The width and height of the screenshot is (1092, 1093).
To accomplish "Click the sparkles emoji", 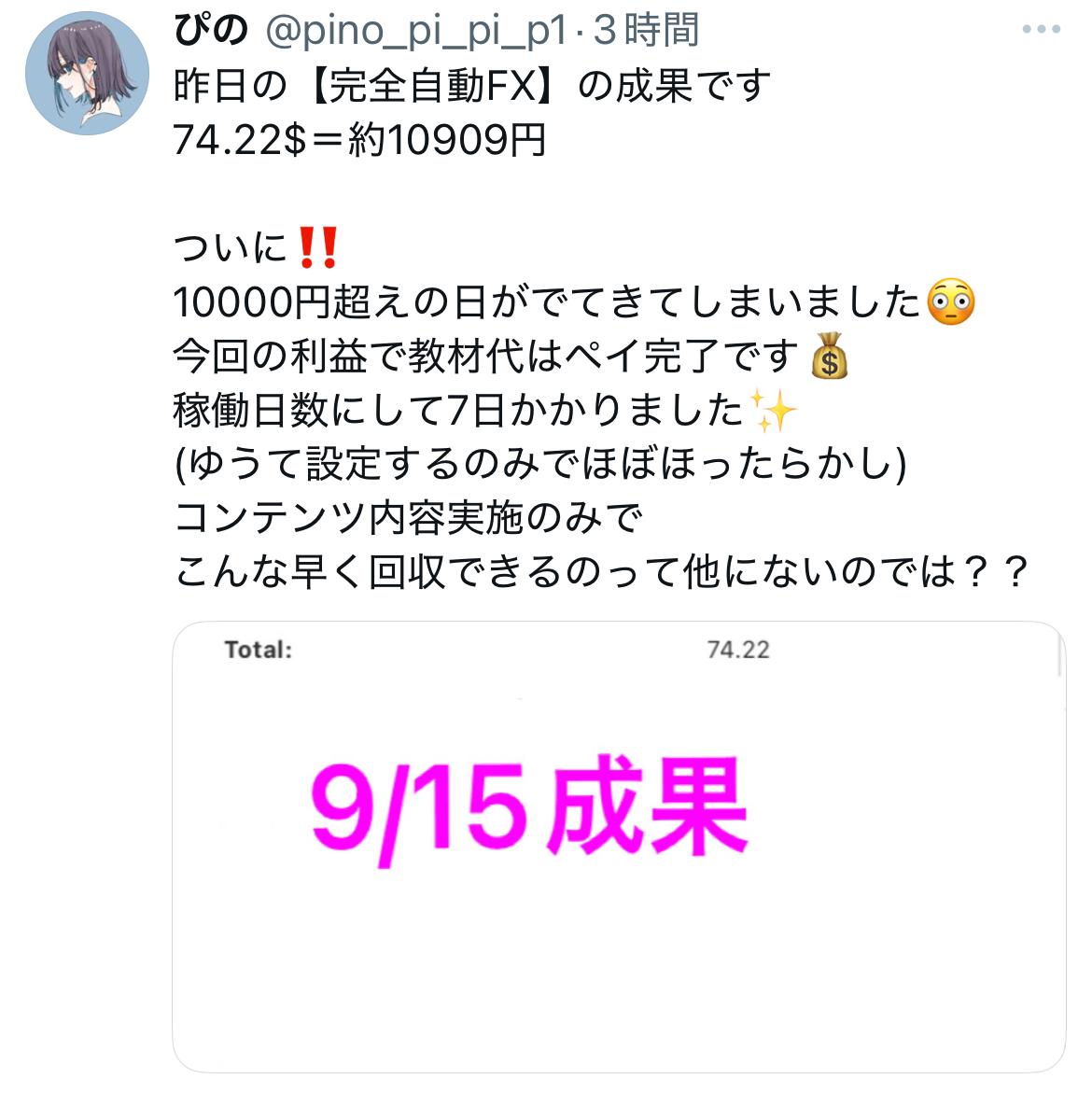I will 774,410.
